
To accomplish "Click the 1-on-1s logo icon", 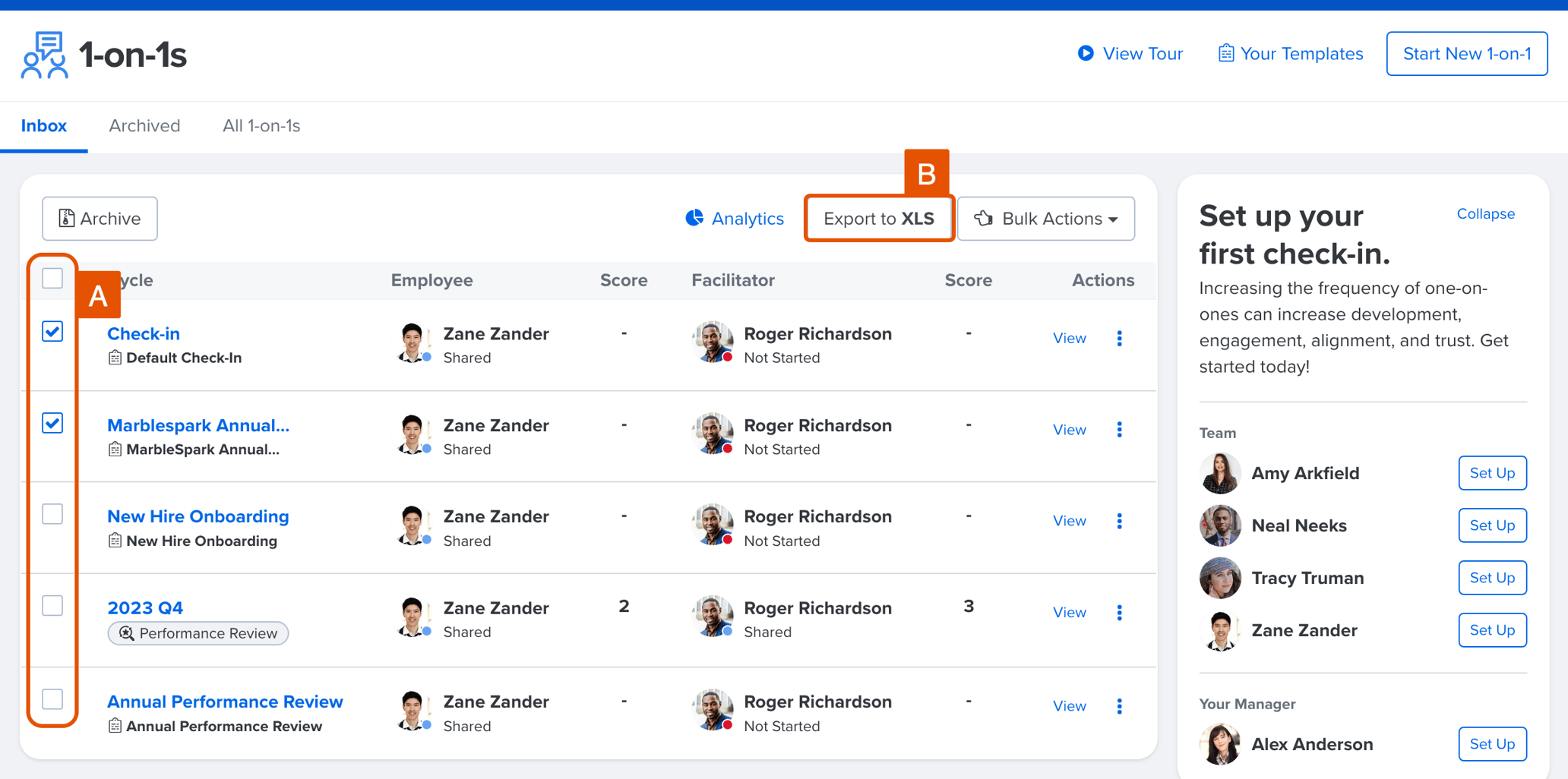I will [x=44, y=55].
